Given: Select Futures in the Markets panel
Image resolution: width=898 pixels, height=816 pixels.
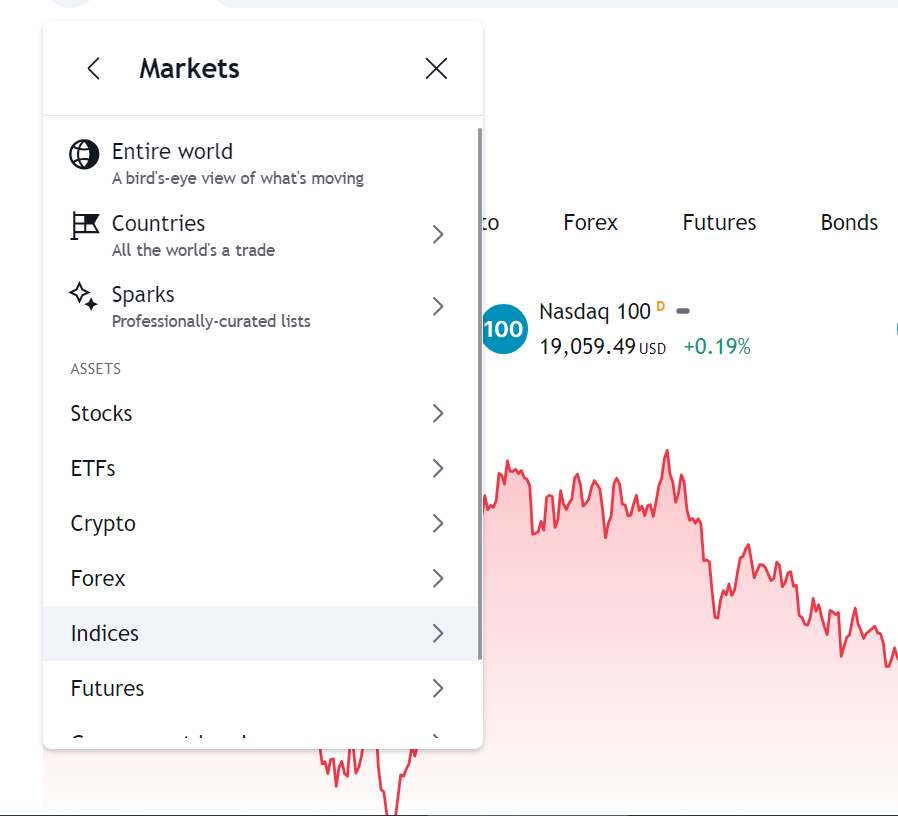Looking at the screenshot, I should click(260, 688).
